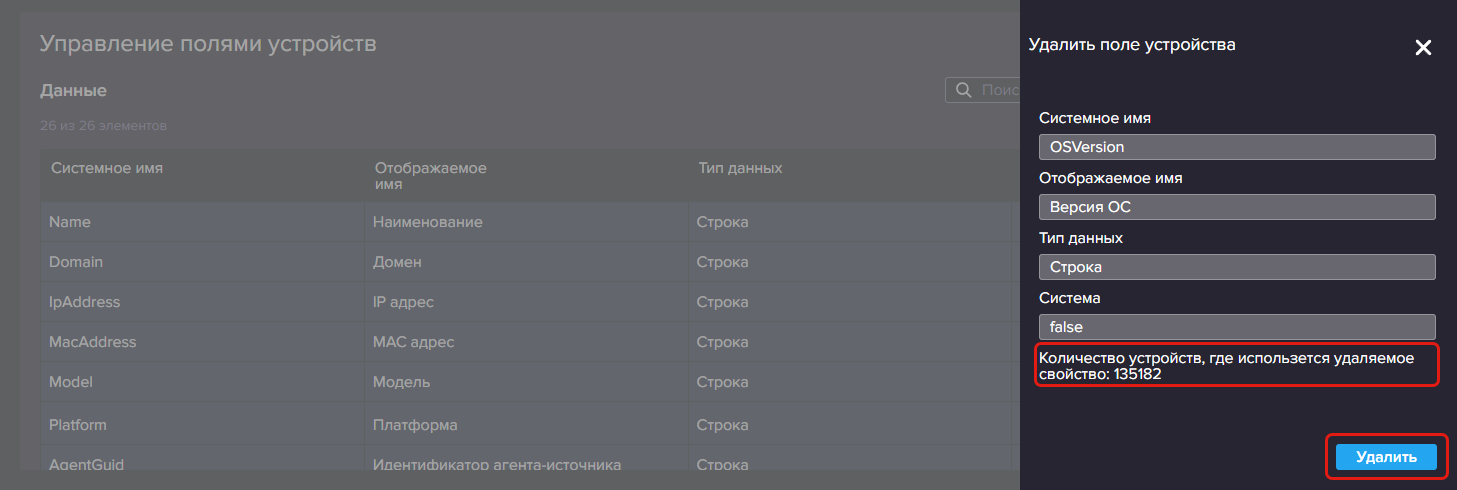This screenshot has height=490, width=1457.
Task: Click the OSVersion system name field
Action: (x=1237, y=147)
